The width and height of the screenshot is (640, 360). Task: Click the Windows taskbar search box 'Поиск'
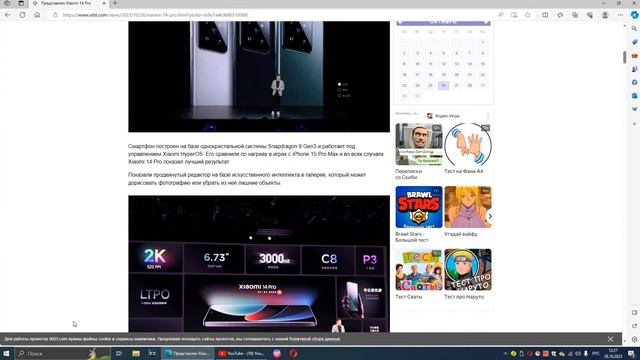[62, 353]
